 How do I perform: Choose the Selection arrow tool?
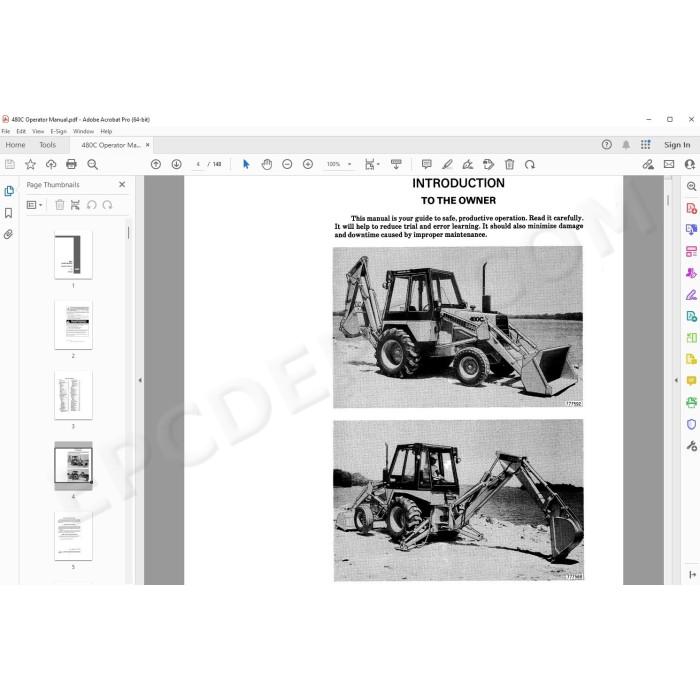[x=246, y=164]
